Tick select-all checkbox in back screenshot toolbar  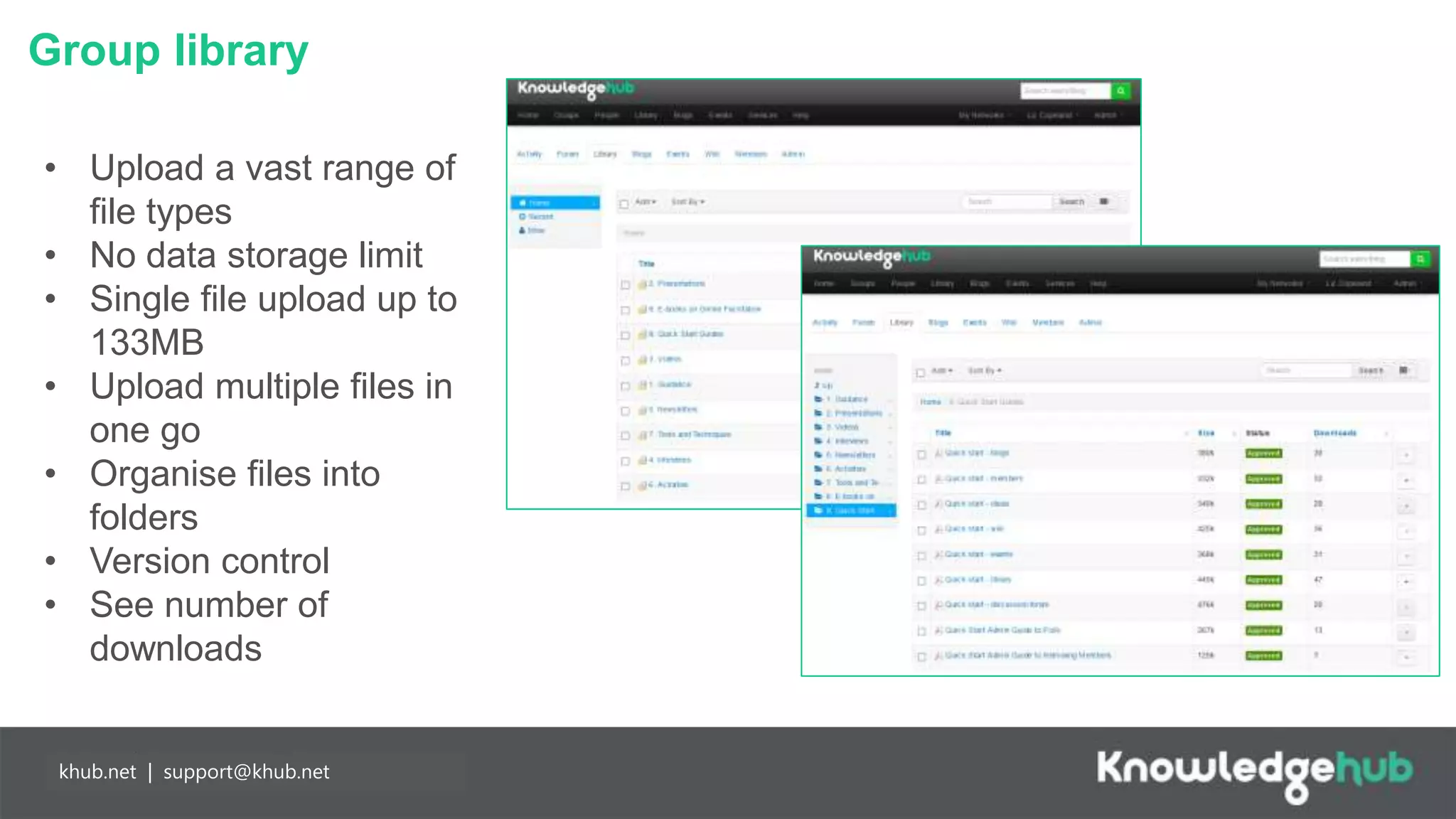pos(623,204)
